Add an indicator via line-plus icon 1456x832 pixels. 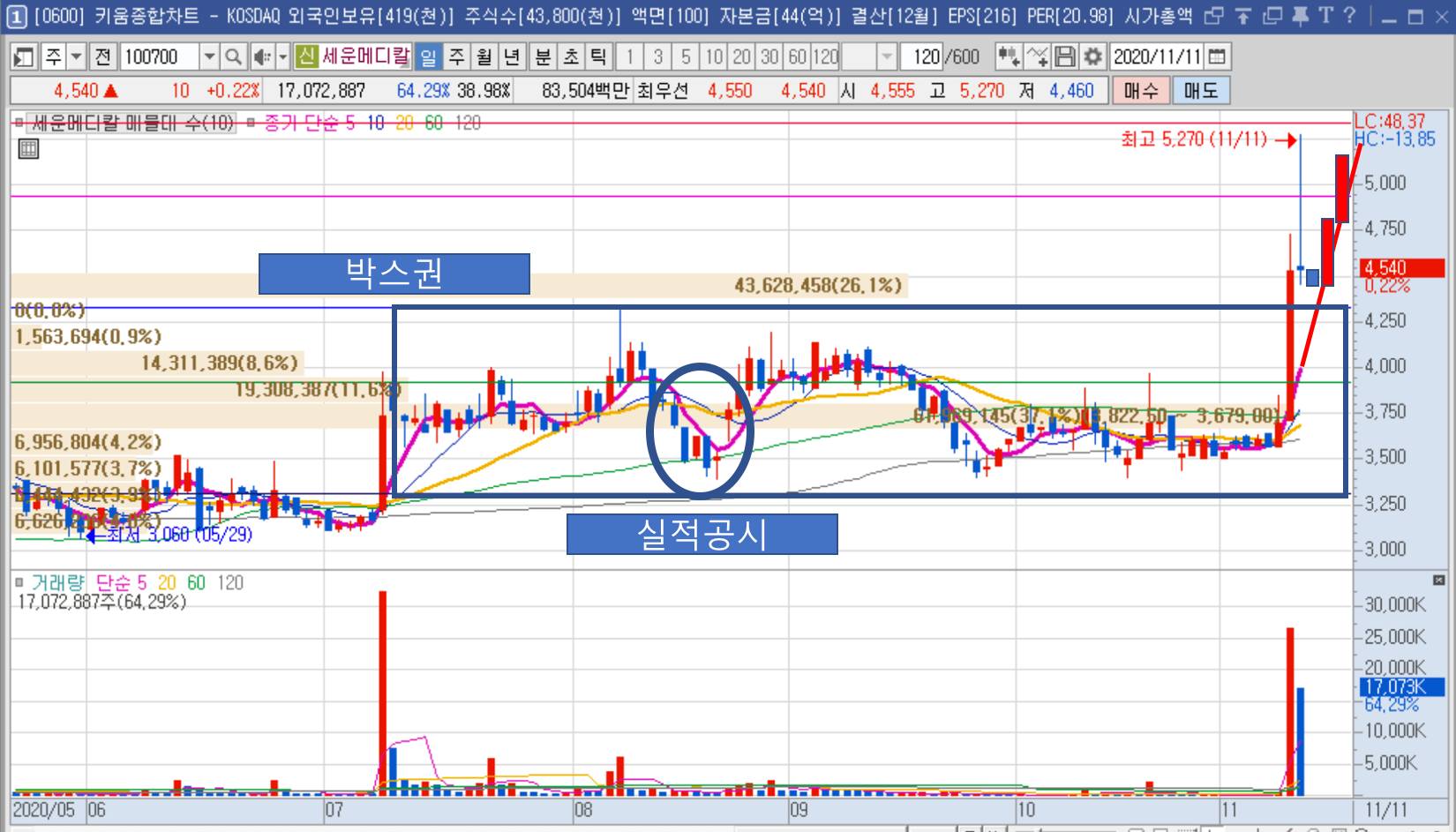(x=1037, y=57)
